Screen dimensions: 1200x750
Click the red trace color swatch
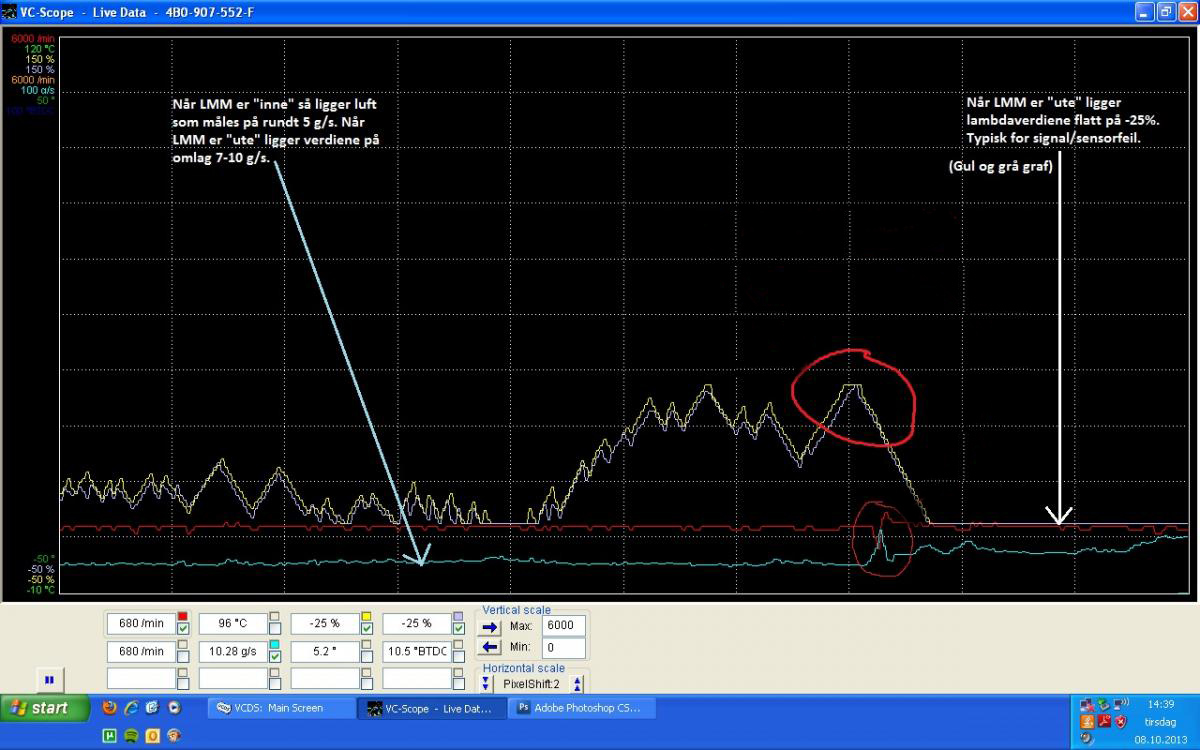coord(183,616)
